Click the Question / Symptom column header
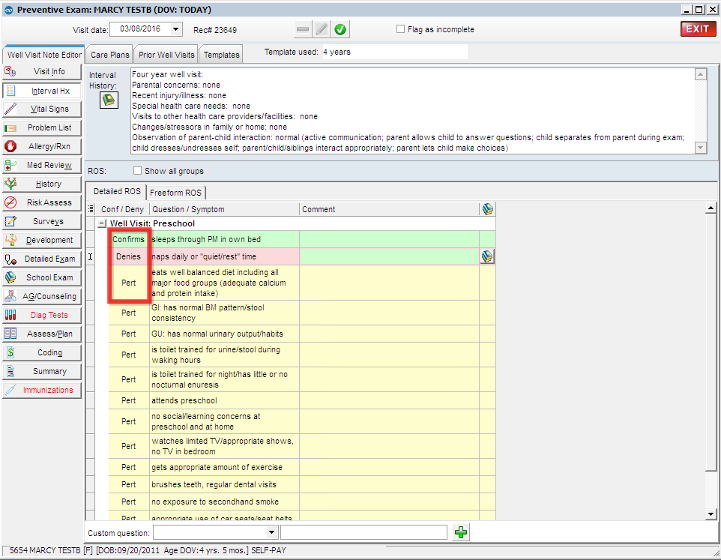Viewport: 721px width, 560px height. (x=224, y=209)
